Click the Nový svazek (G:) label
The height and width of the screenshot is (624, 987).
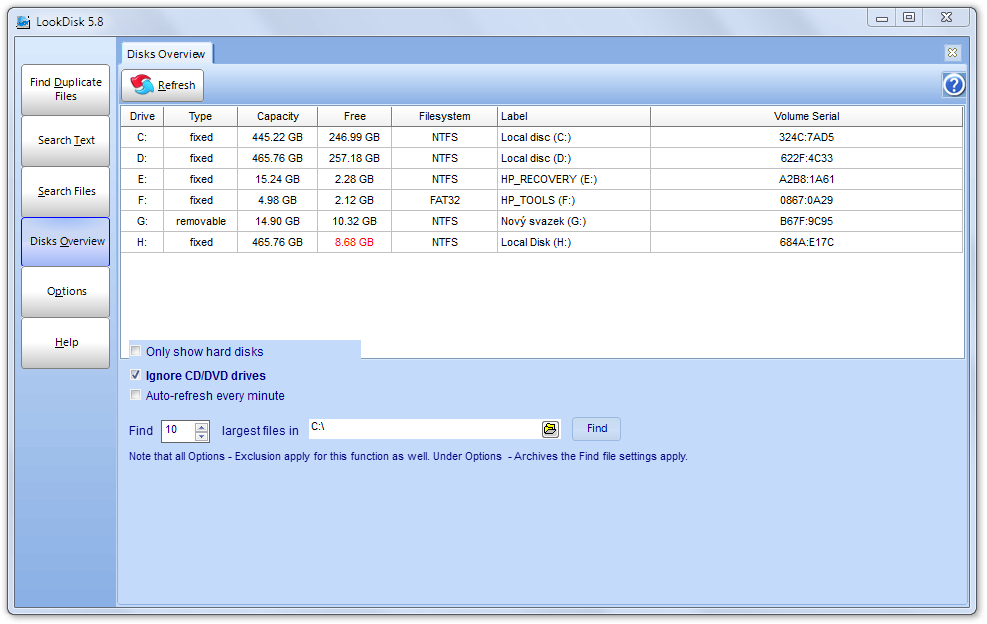click(543, 222)
